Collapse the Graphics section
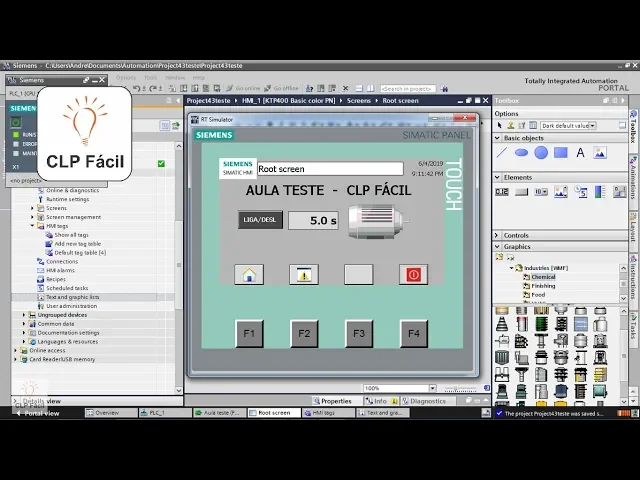 pyautogui.click(x=497, y=247)
